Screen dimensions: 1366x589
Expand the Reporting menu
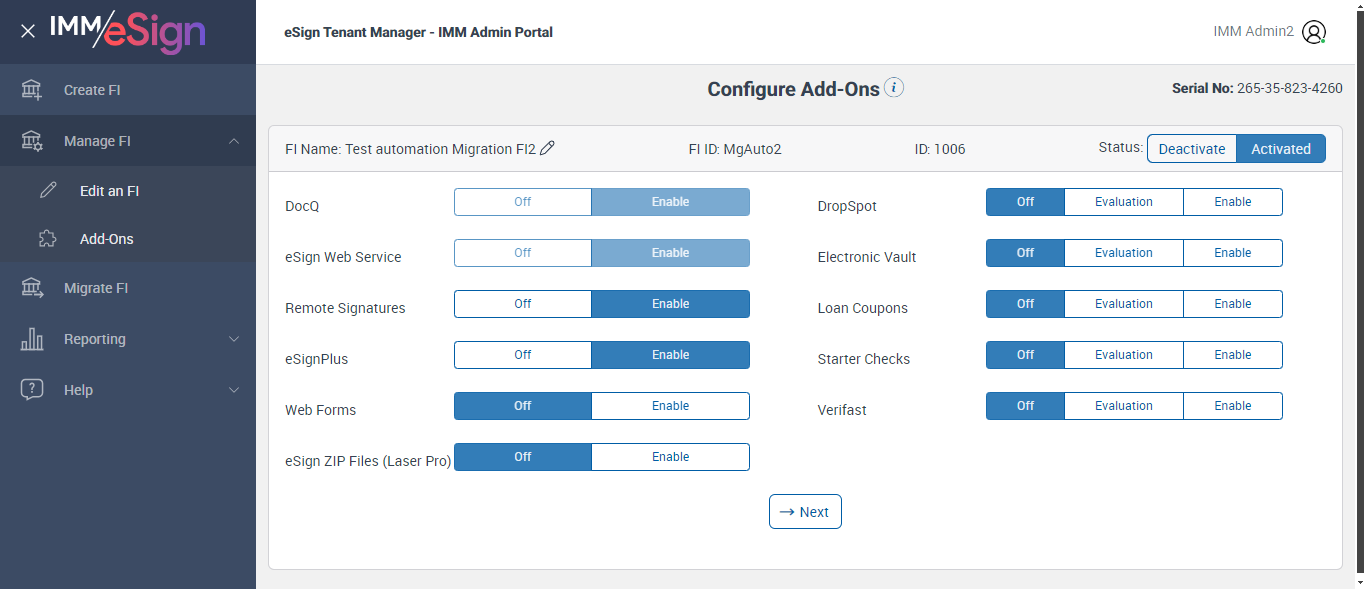pos(234,339)
